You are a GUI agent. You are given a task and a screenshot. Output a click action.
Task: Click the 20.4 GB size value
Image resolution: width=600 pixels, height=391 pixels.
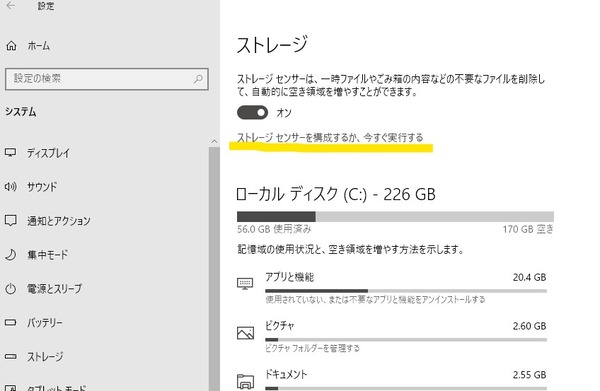pos(530,277)
